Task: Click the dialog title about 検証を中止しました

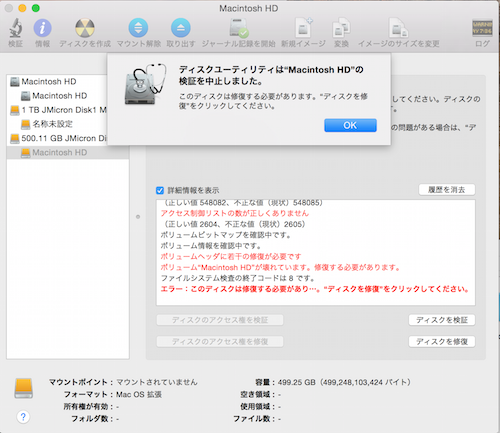Action: [271, 76]
